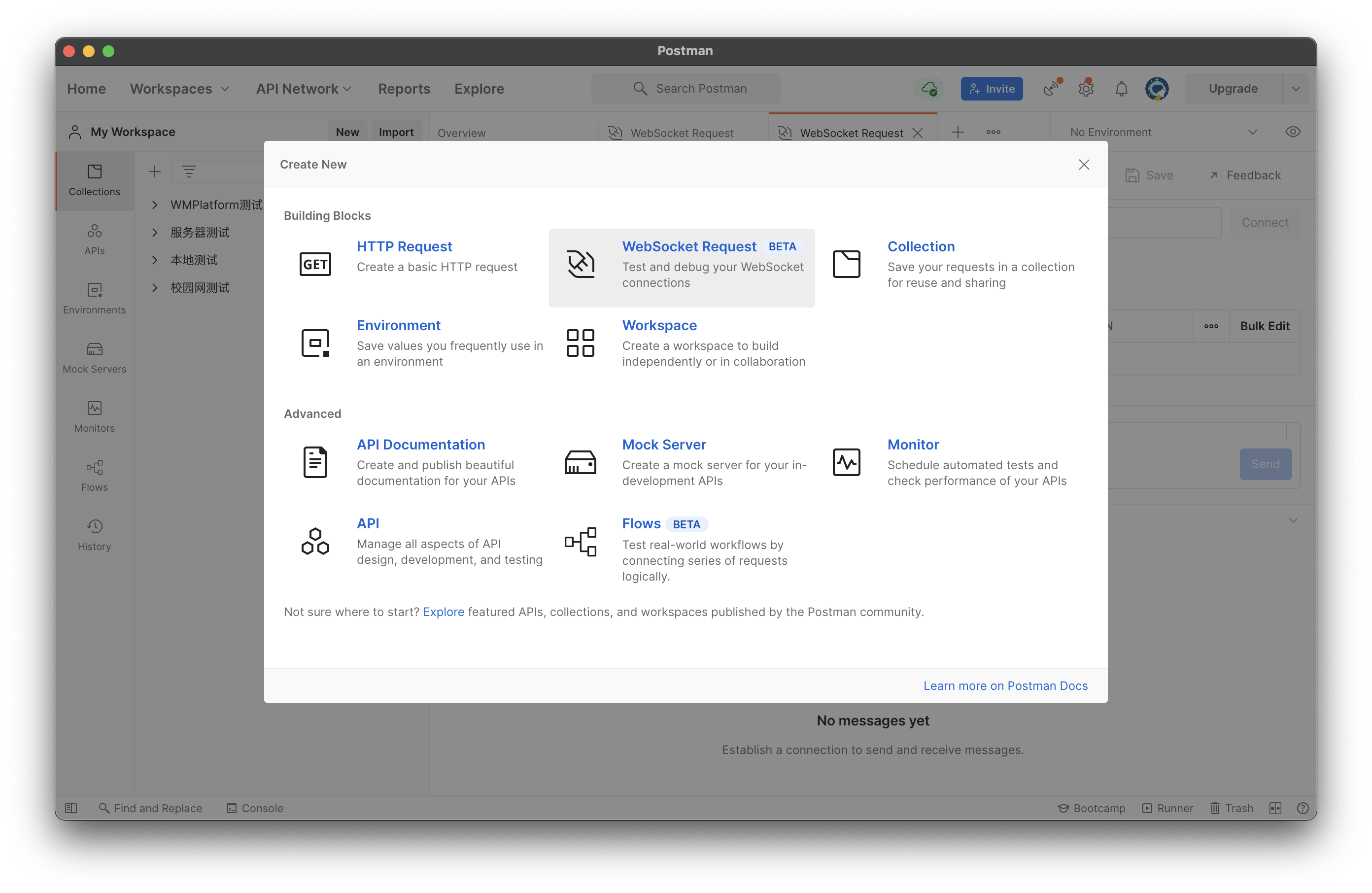Open the tab options ellipsis menu
This screenshot has height=893, width=1372.
[x=993, y=132]
